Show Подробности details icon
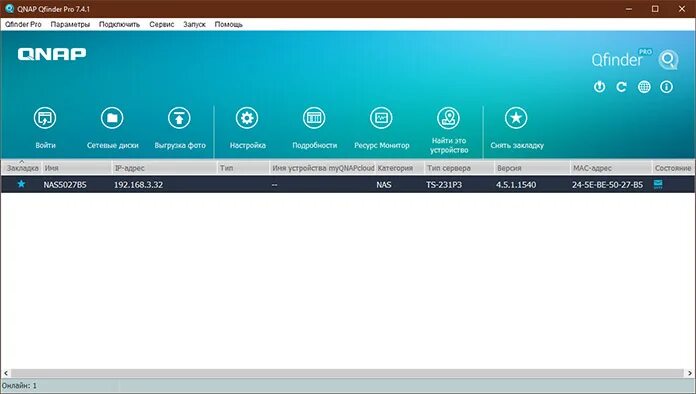696x394 pixels. click(x=314, y=118)
